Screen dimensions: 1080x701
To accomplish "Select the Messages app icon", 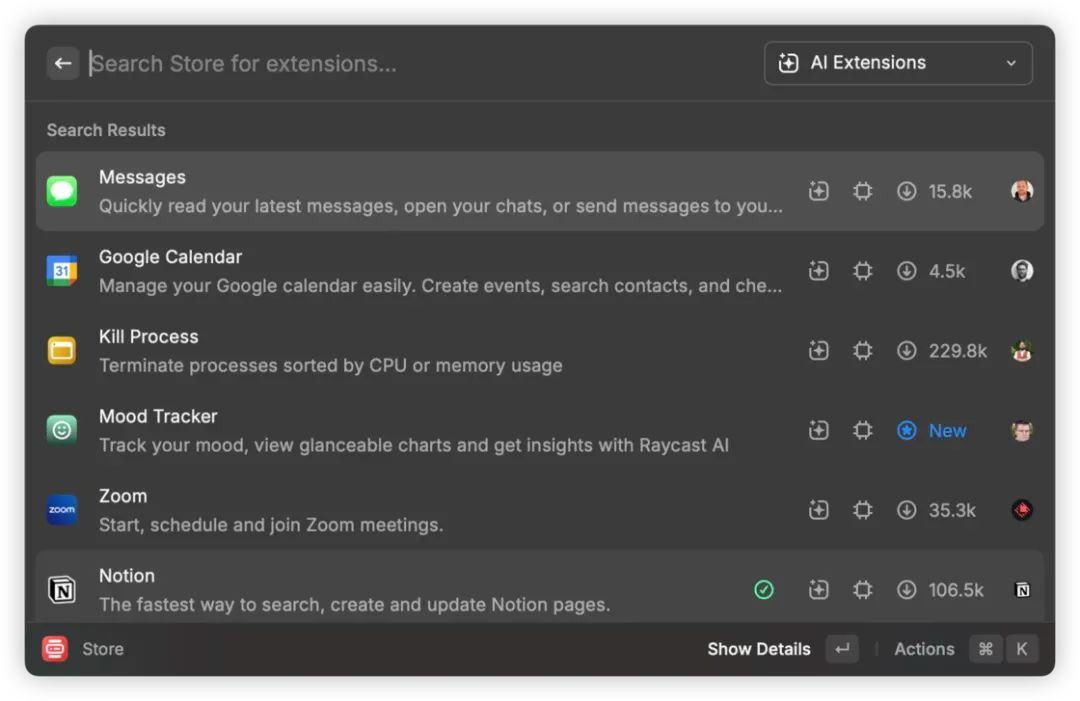I will pyautogui.click(x=62, y=191).
